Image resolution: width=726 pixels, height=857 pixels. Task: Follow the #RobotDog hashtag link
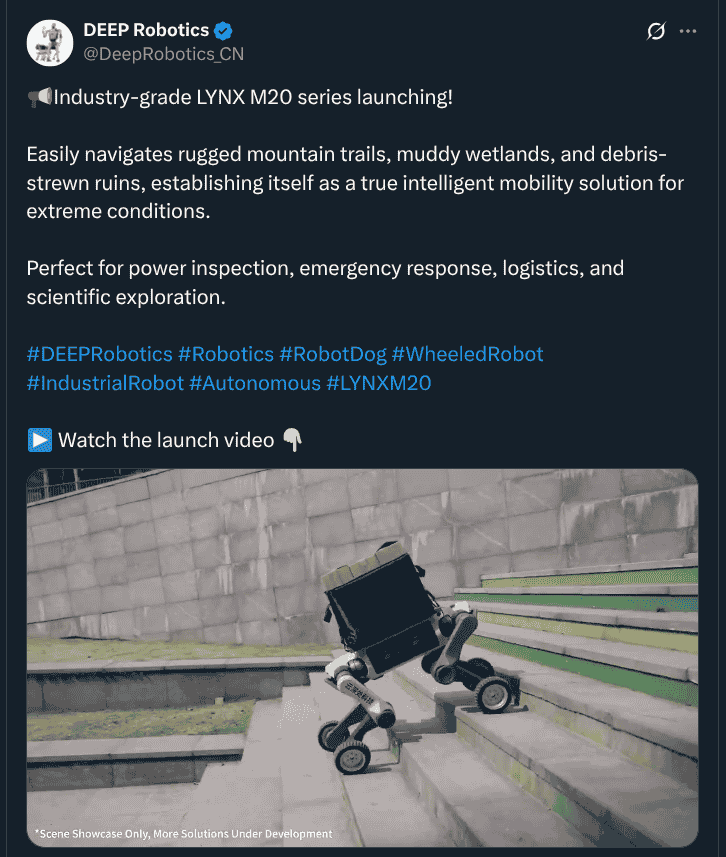[x=333, y=354]
